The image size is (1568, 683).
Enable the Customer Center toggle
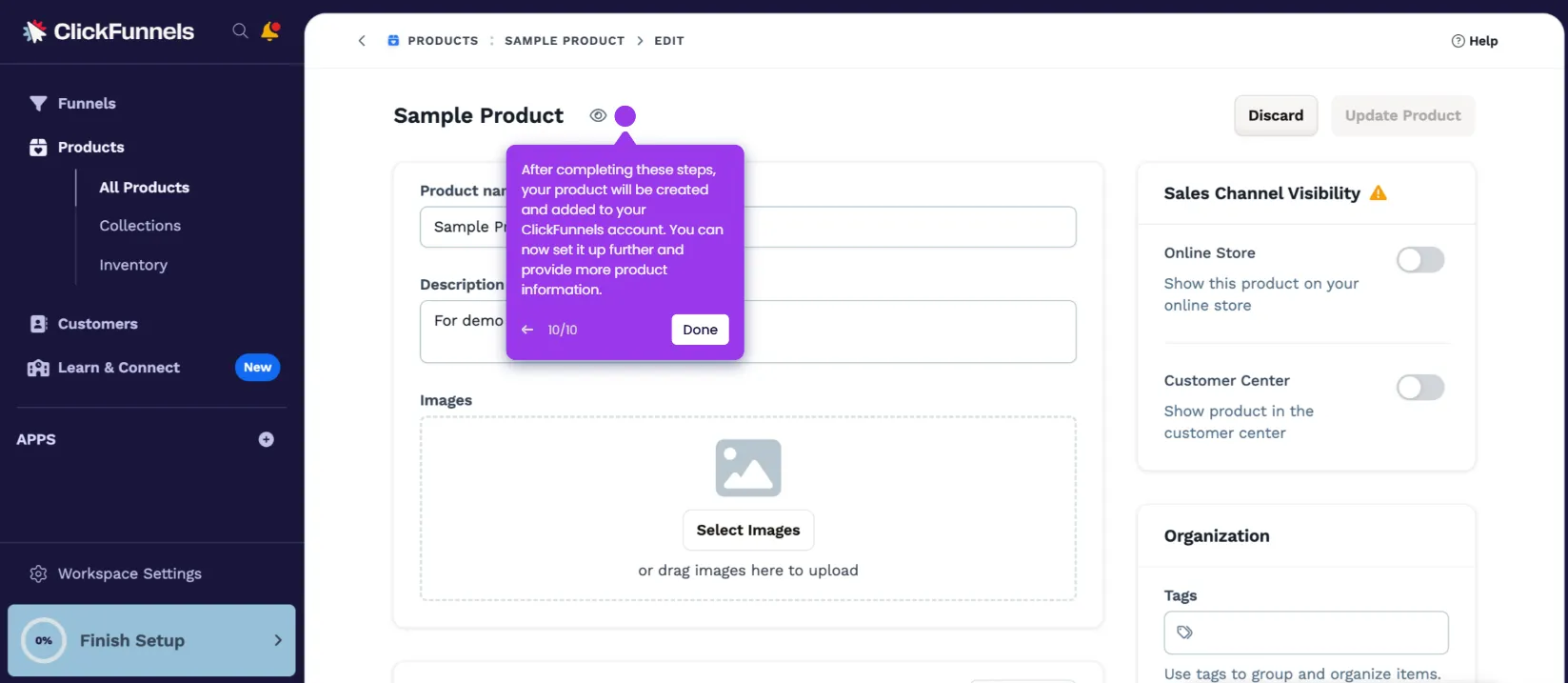(x=1420, y=387)
